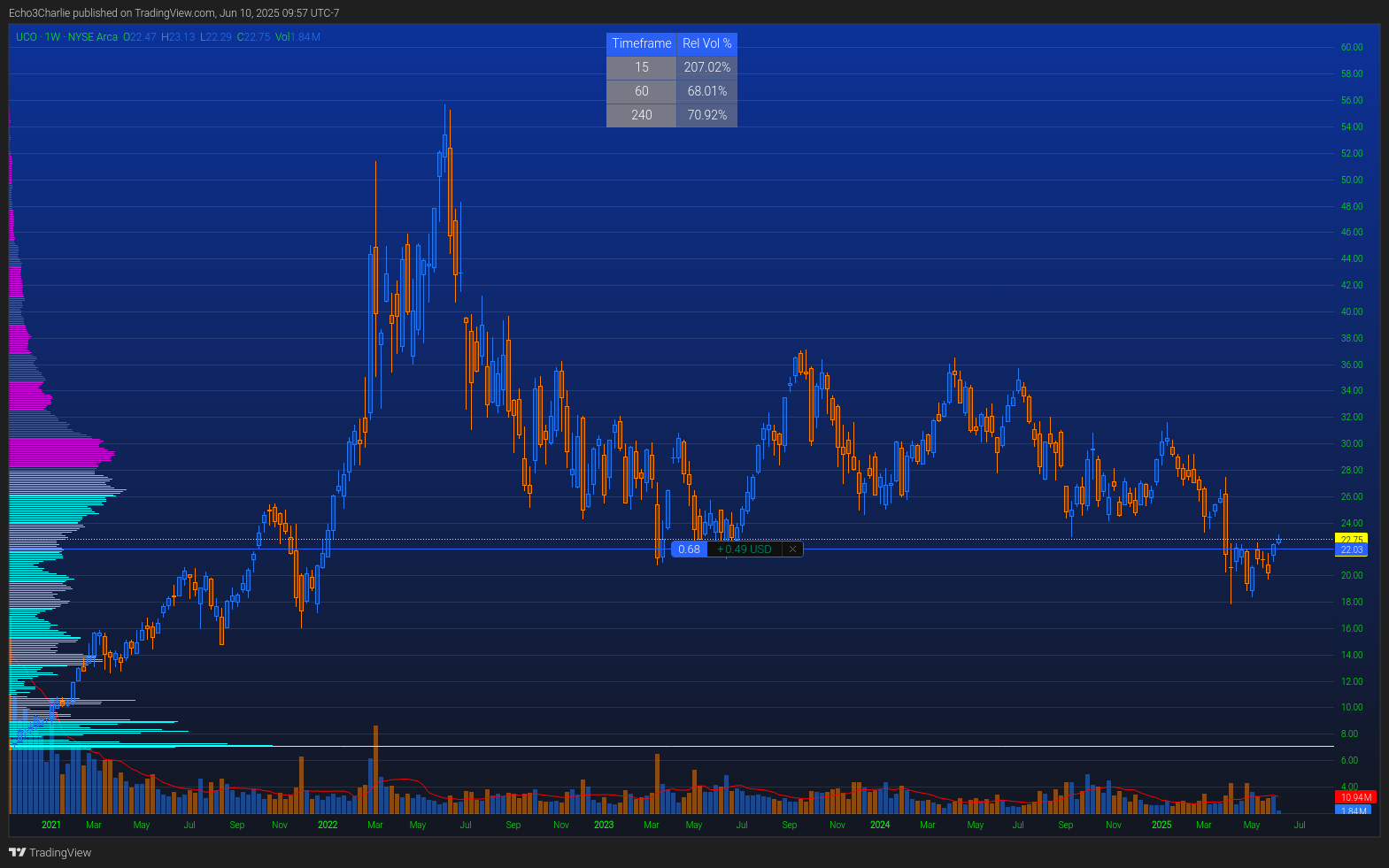1389x868 pixels.
Task: Click the yellow 22.75 current price label
Action: click(x=1351, y=539)
